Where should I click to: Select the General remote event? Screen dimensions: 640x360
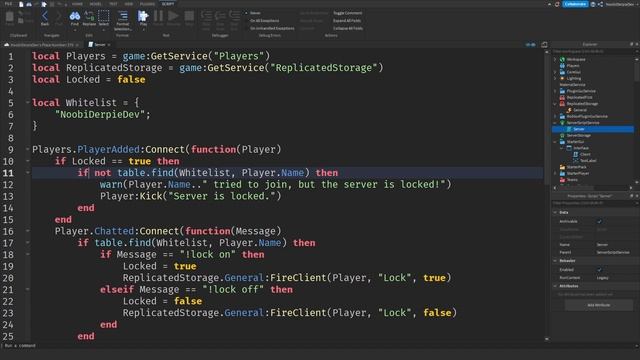tap(580, 110)
